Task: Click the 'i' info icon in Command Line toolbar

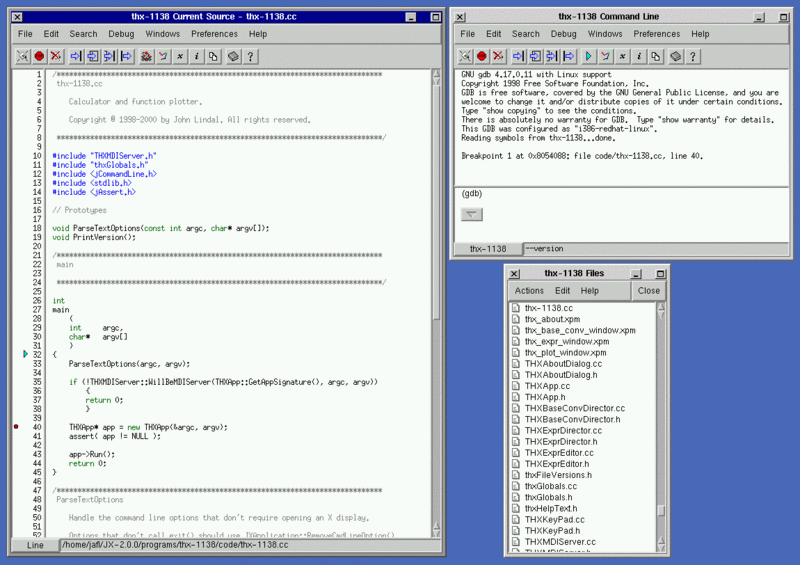Action: click(639, 56)
